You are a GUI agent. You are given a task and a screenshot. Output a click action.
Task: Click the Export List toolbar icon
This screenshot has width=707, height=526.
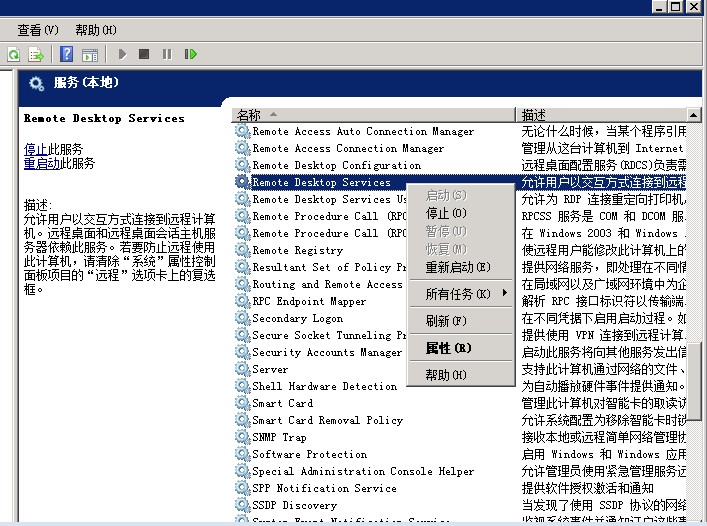click(36, 54)
